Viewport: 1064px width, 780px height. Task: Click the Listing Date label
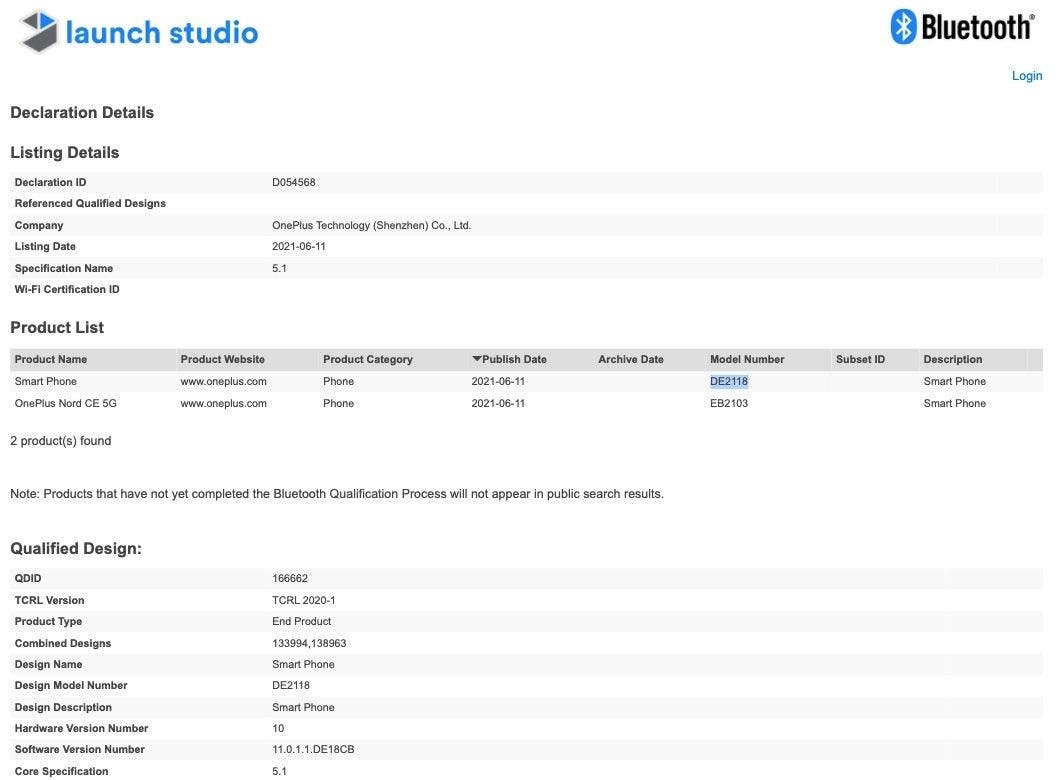click(45, 246)
